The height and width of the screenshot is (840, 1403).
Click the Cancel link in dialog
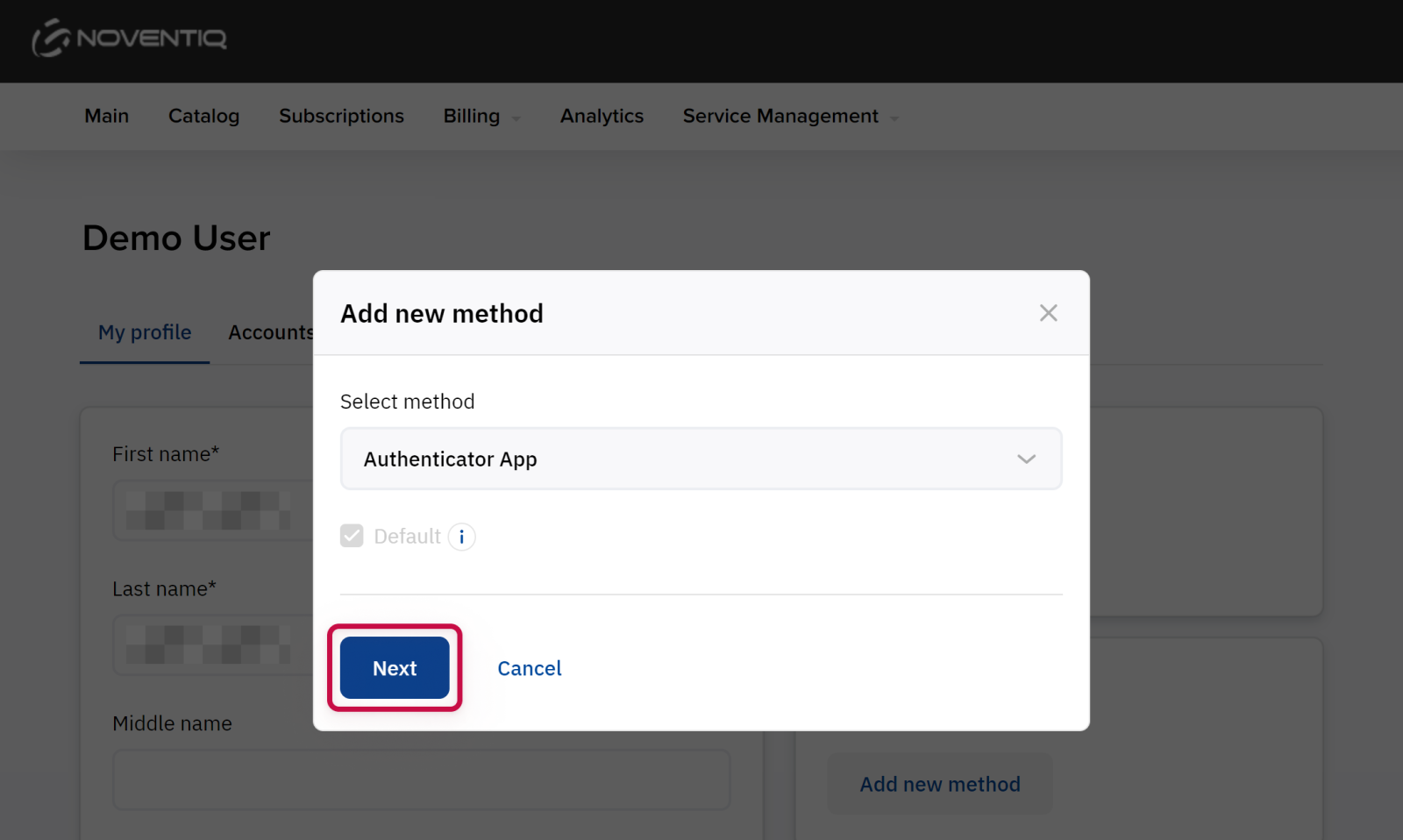coord(529,669)
